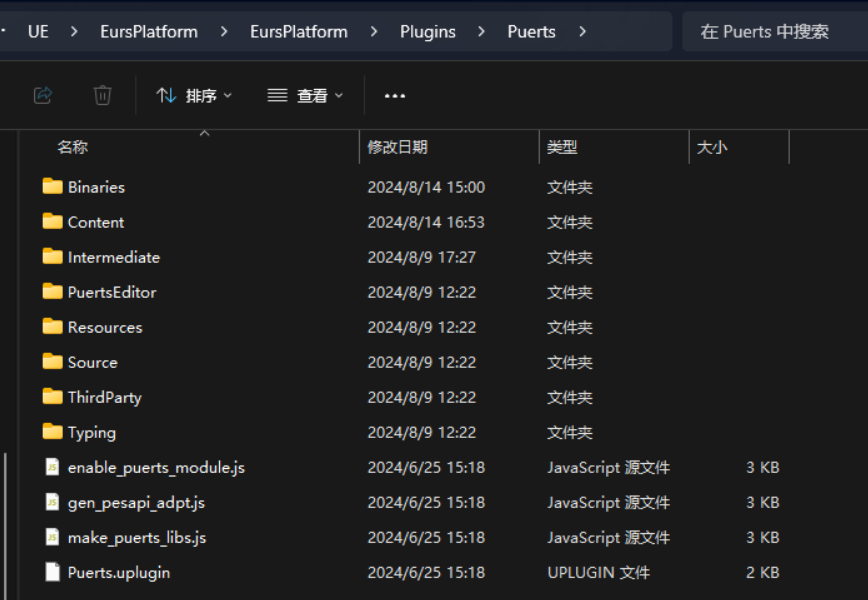Select the enable_puerts_module.js file name
The height and width of the screenshot is (600, 868).
point(156,468)
